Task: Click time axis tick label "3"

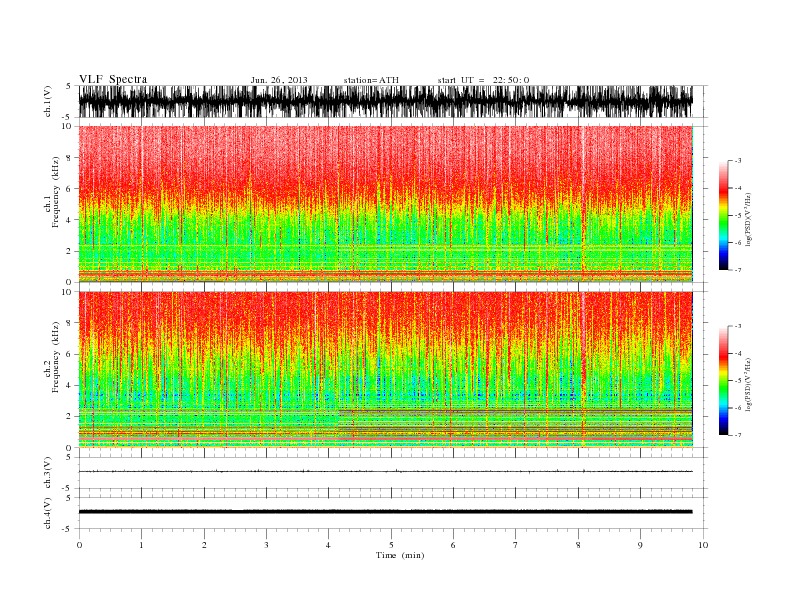Action: pyautogui.click(x=266, y=545)
